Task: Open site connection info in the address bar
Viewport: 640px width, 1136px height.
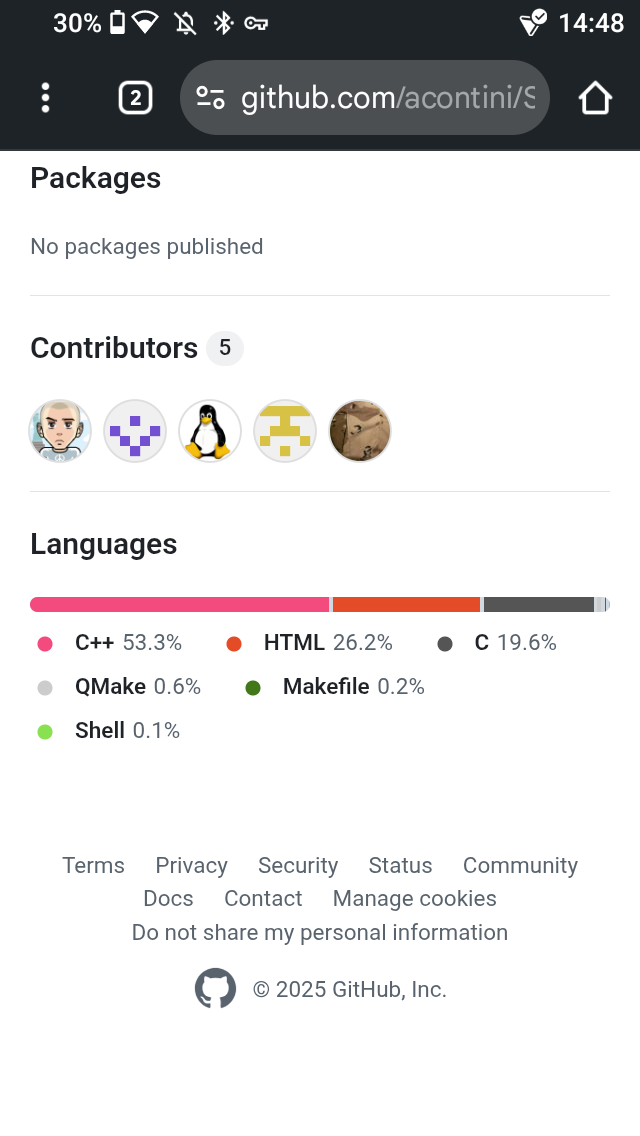Action: click(x=213, y=98)
